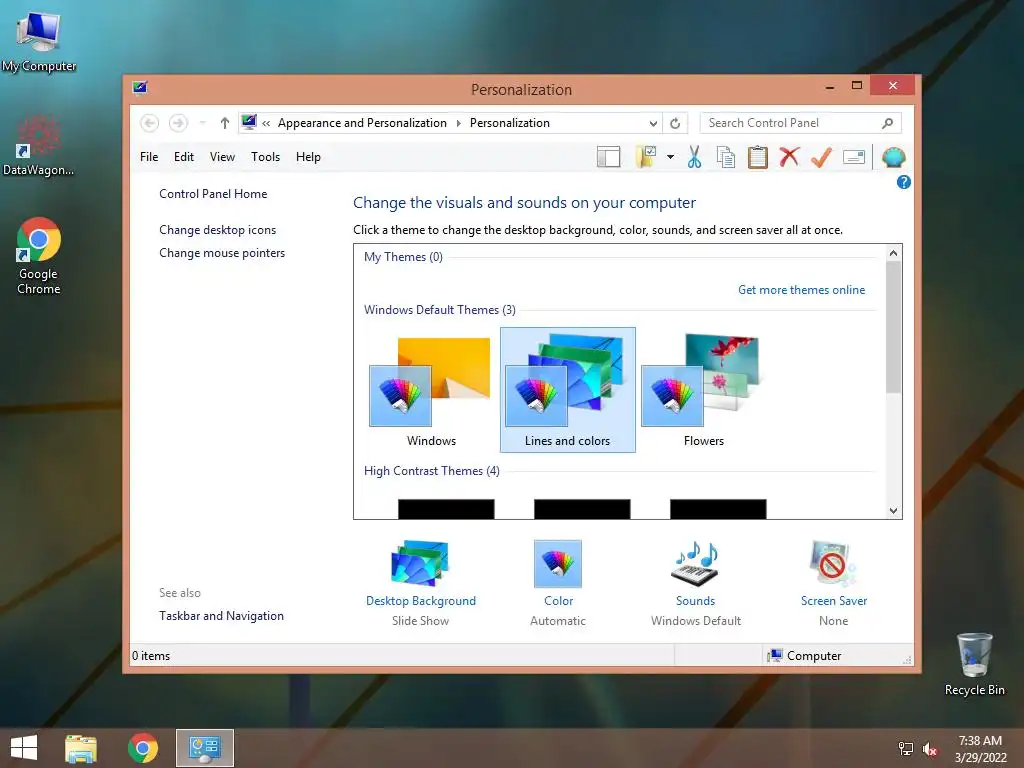The image size is (1024, 768).
Task: Click the Properties card toolbar icon
Action: pos(854,157)
